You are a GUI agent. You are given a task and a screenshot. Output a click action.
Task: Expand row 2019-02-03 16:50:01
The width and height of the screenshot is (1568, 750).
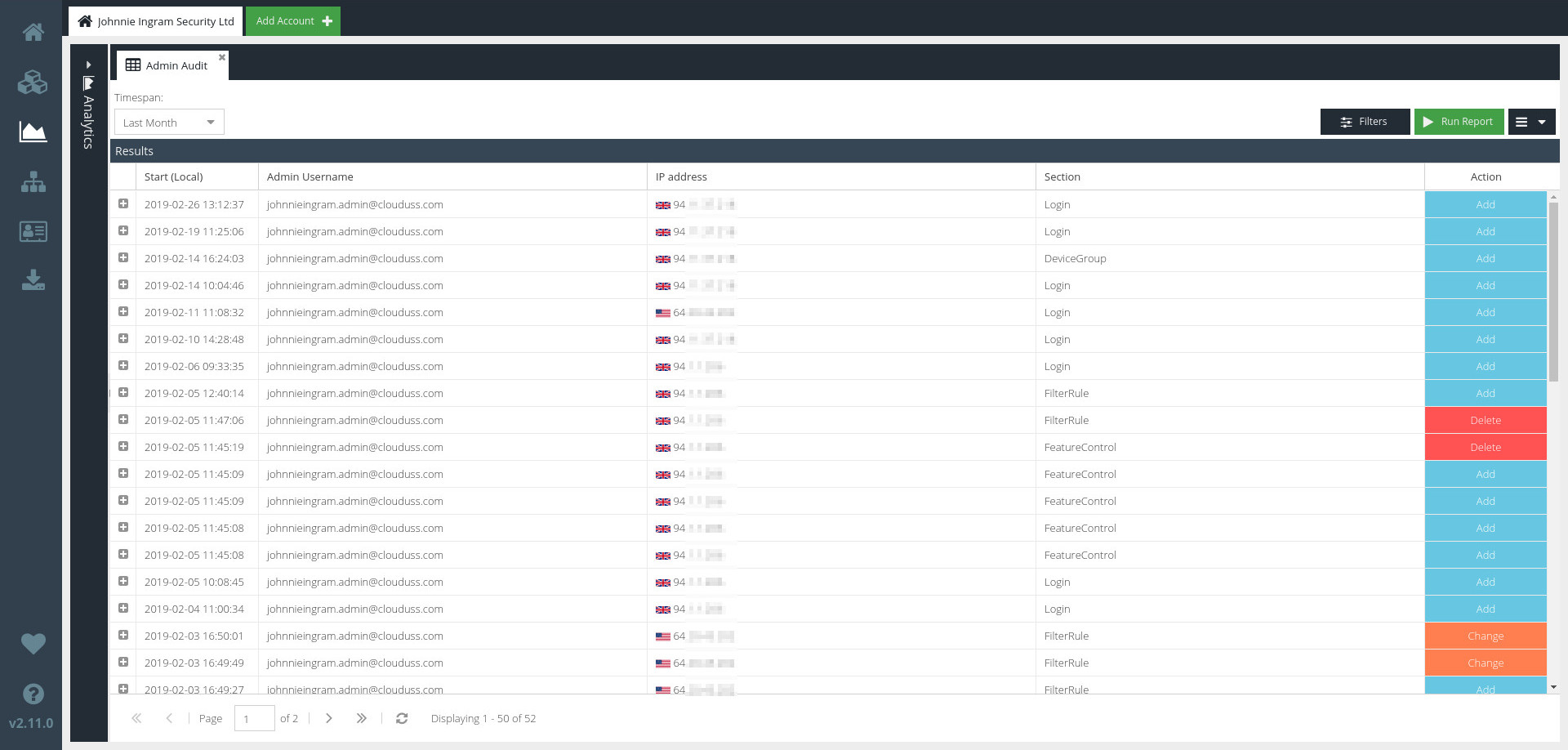[123, 635]
